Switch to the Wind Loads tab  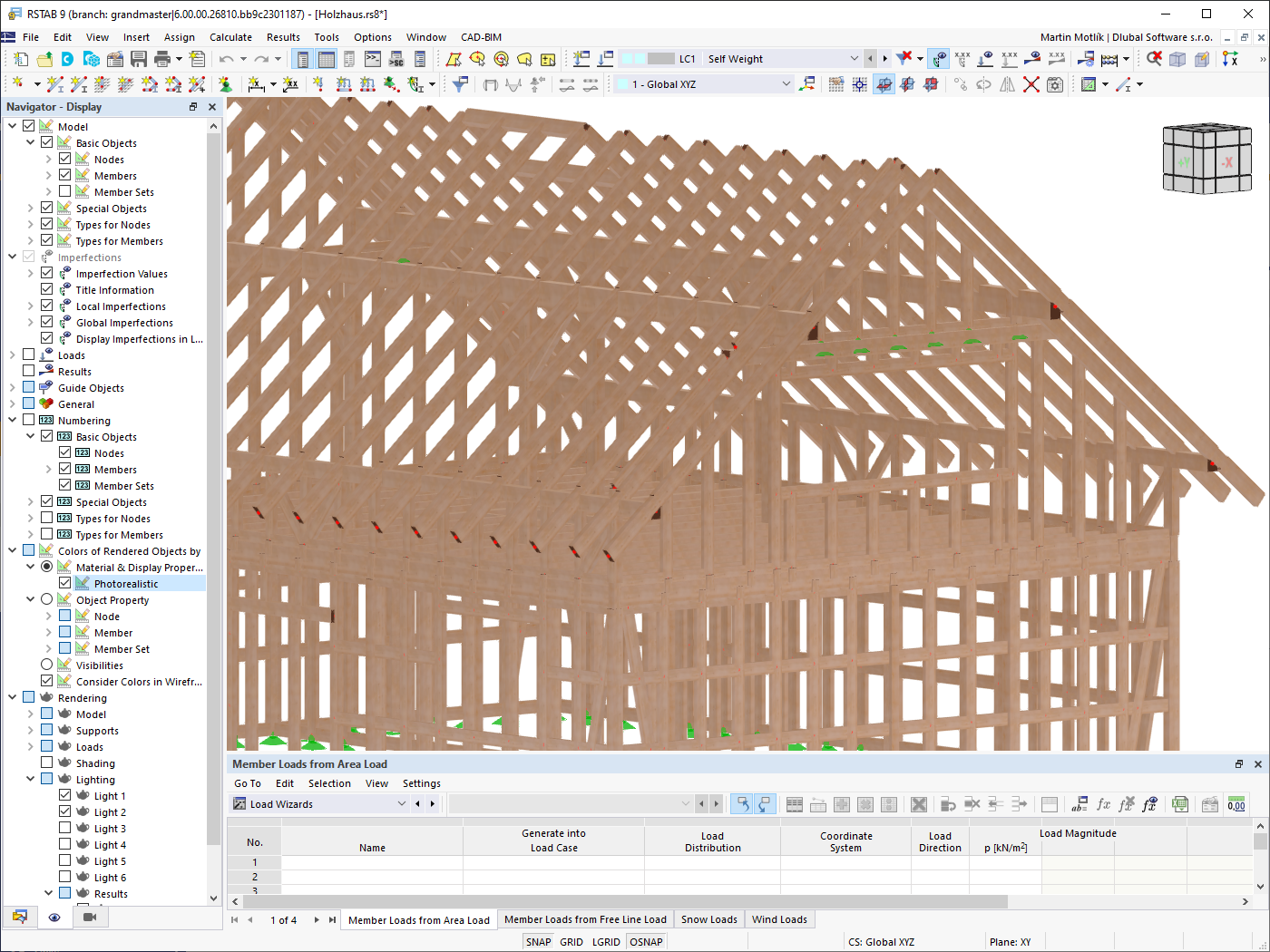point(779,919)
